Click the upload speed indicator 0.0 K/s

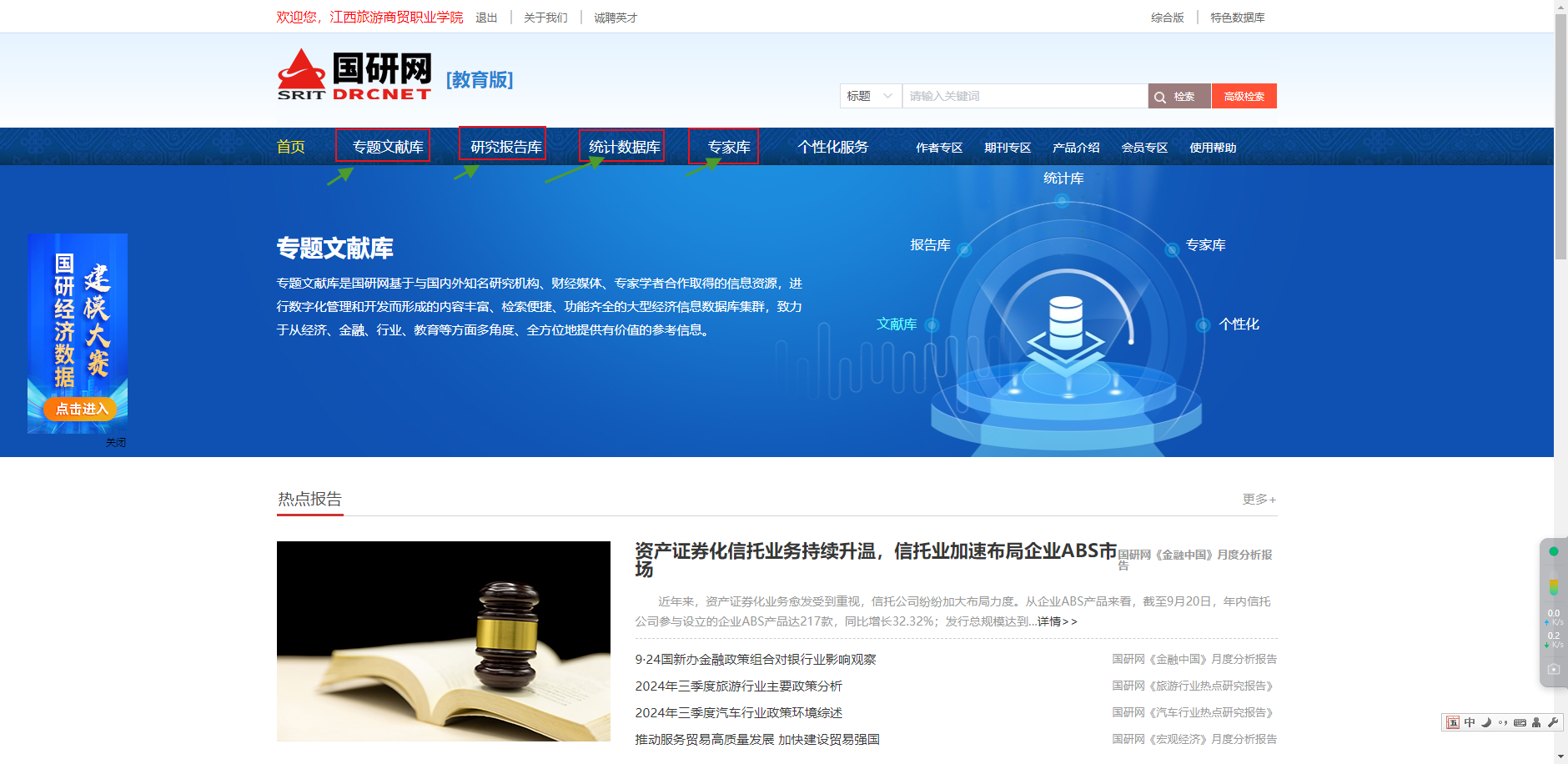[1554, 617]
